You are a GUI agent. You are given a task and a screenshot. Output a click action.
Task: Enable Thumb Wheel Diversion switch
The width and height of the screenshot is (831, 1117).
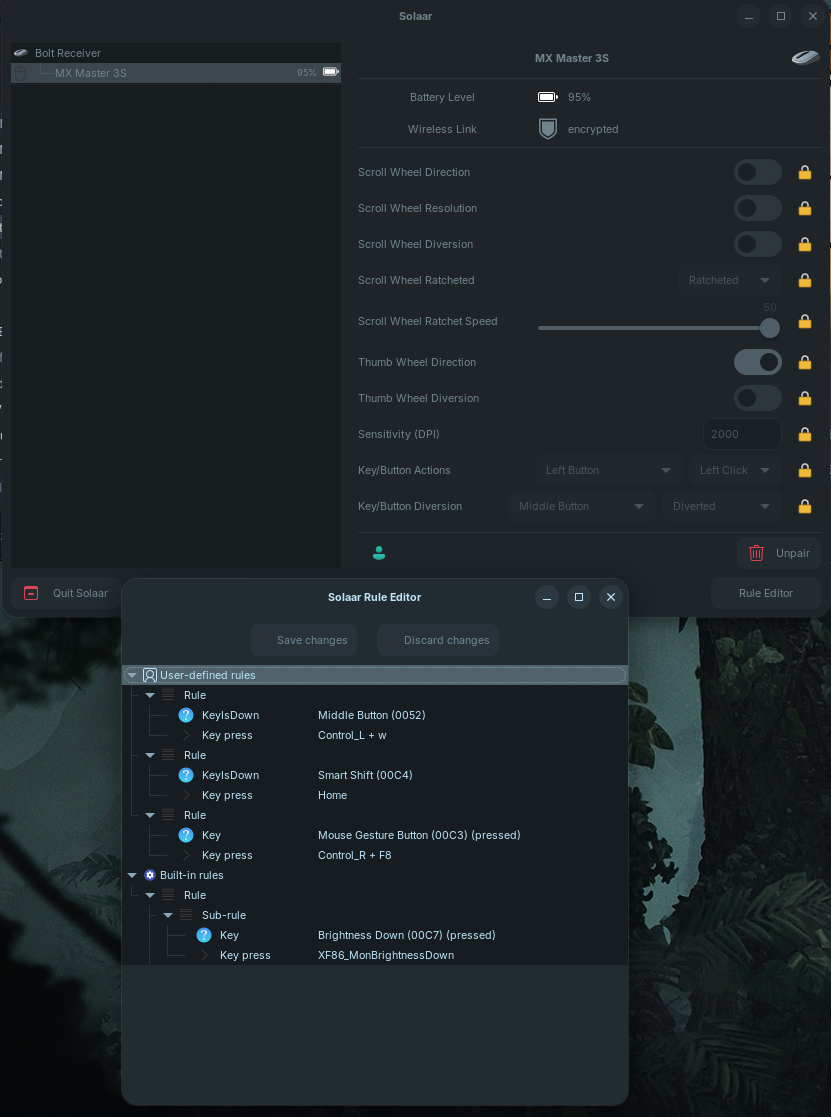click(758, 398)
